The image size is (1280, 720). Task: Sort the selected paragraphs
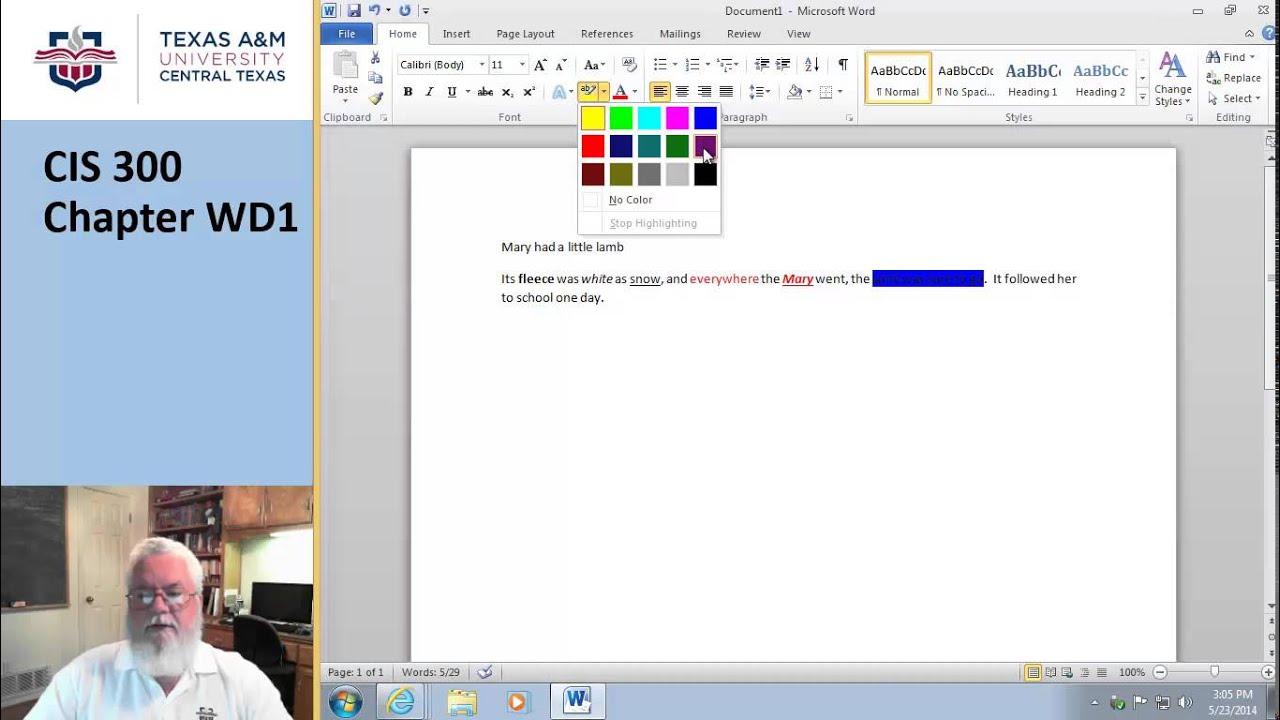(812, 65)
